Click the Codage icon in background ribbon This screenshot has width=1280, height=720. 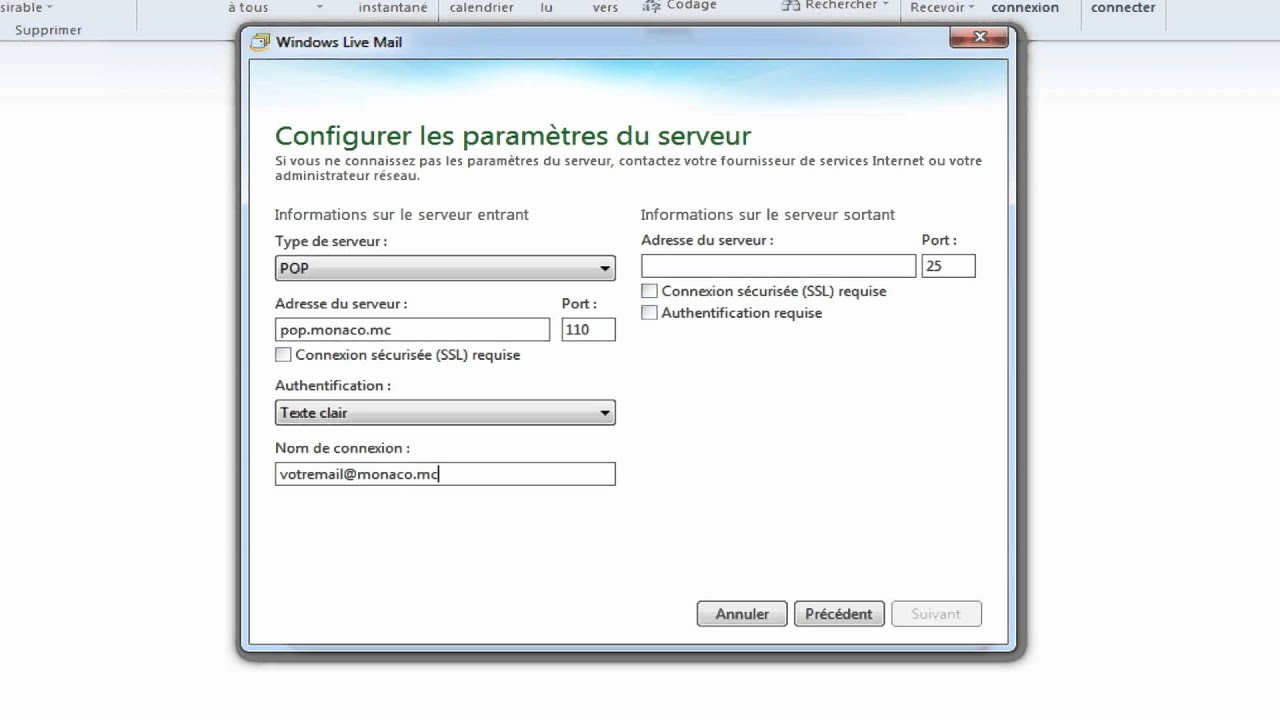point(652,6)
